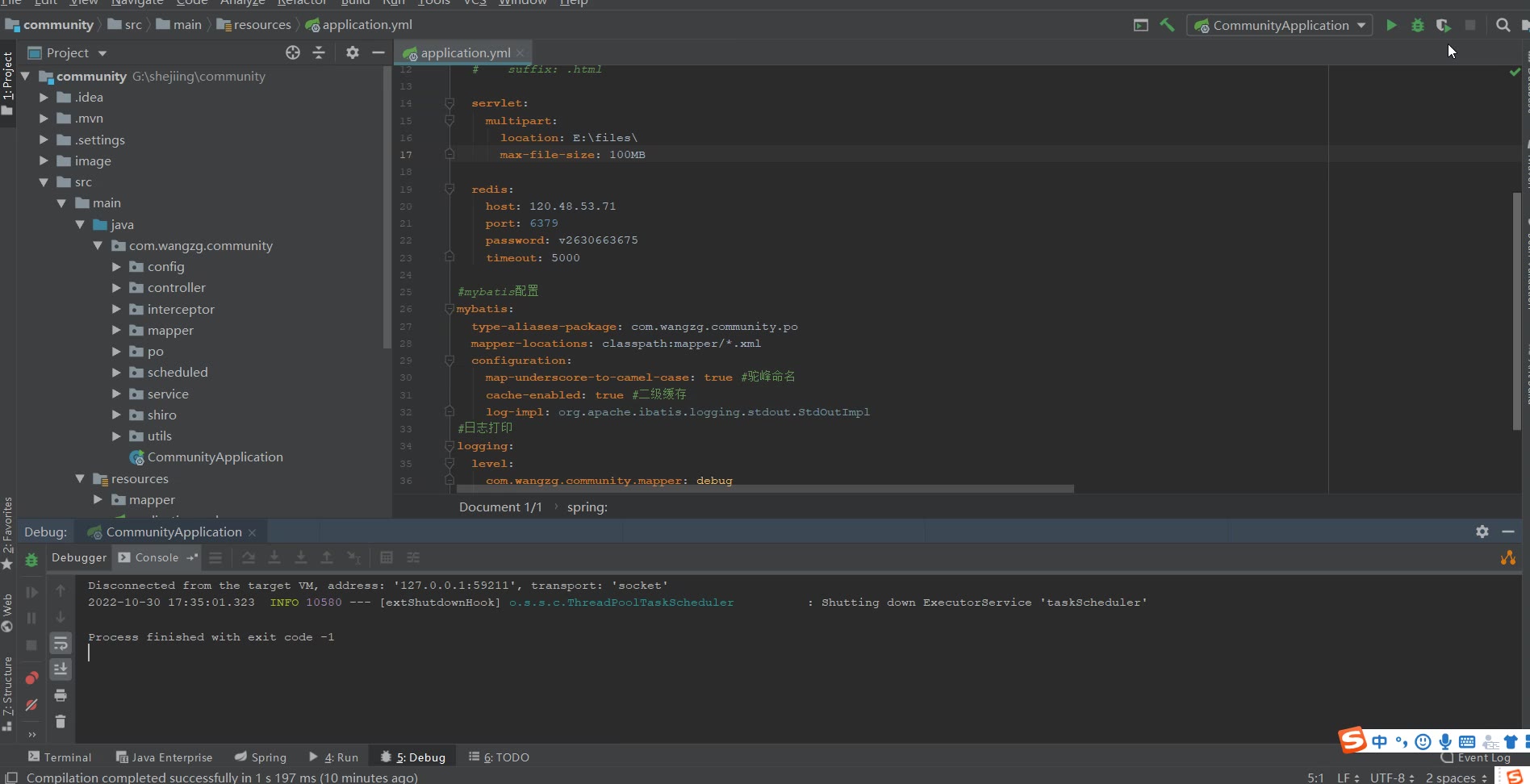Select CommunityApplication class in project tree
This screenshot has height=784, width=1530.
207,457
